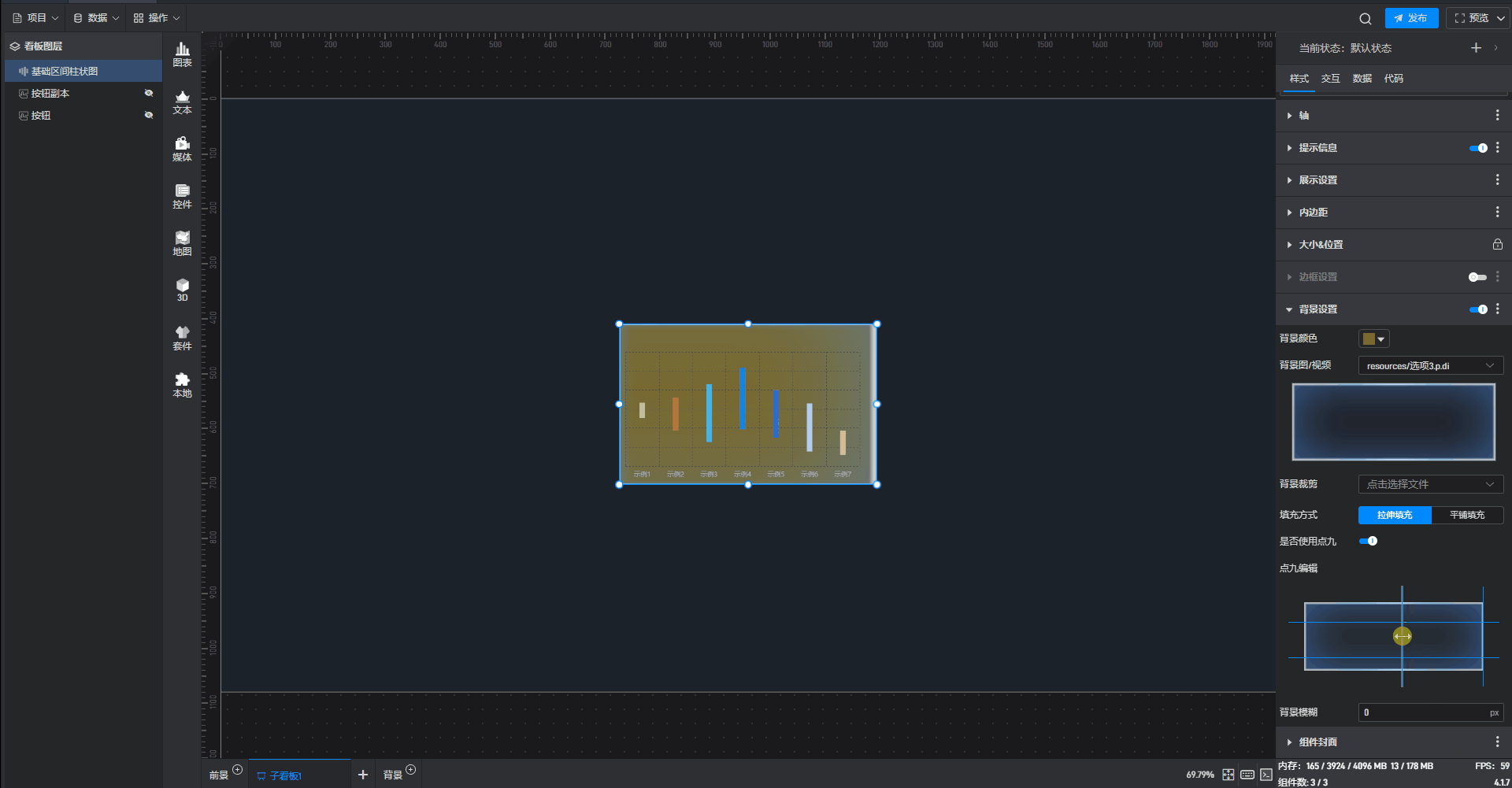The height and width of the screenshot is (788, 1512).
Task: Click the plus icon beside 当前状态
Action: click(1476, 48)
